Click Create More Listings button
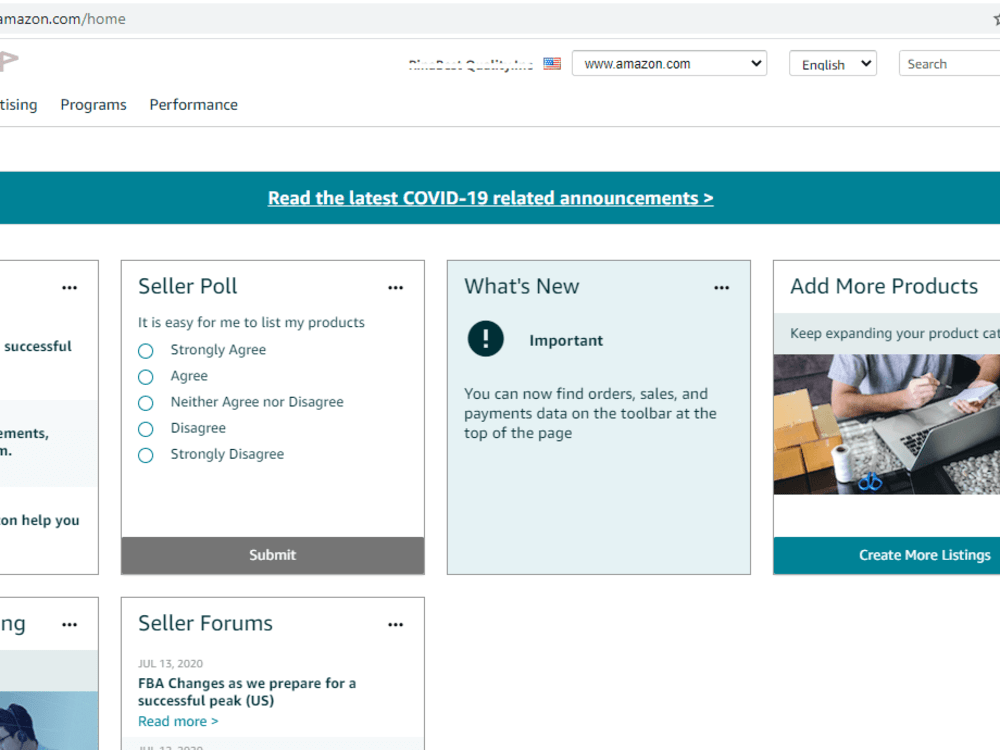1000x750 pixels. 886,555
